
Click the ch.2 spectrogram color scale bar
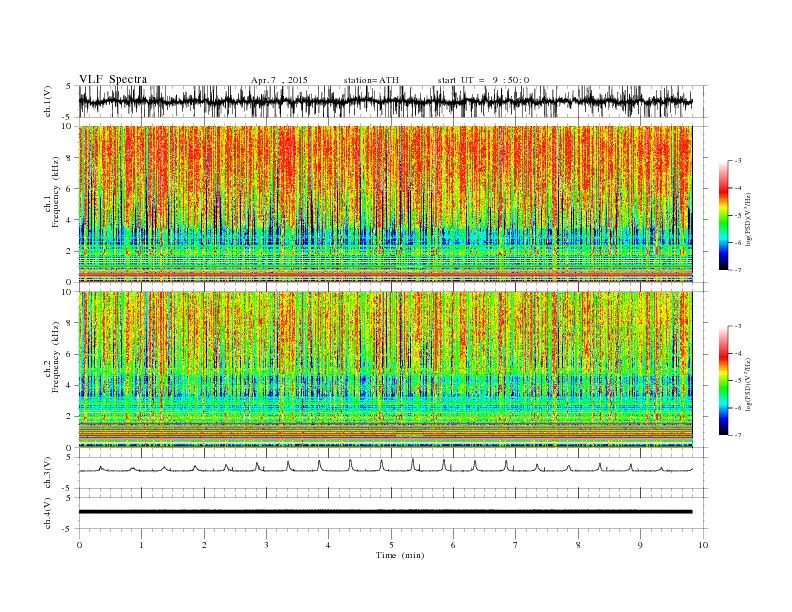[x=723, y=380]
